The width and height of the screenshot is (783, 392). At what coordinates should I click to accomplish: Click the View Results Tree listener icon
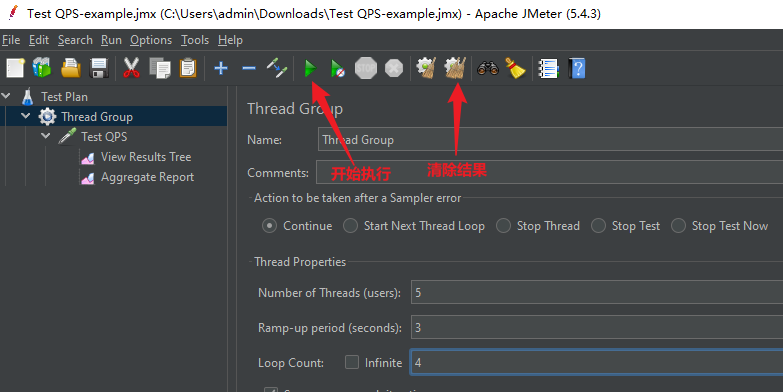click(x=88, y=157)
